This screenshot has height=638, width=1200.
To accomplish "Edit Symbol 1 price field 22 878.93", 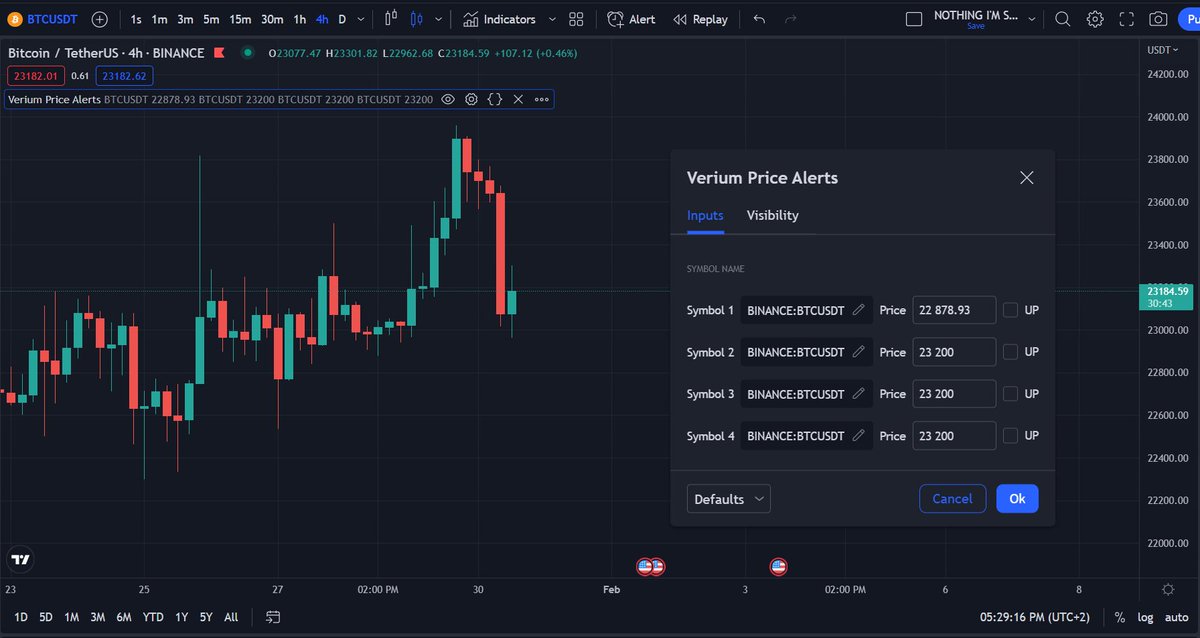I will [x=954, y=310].
